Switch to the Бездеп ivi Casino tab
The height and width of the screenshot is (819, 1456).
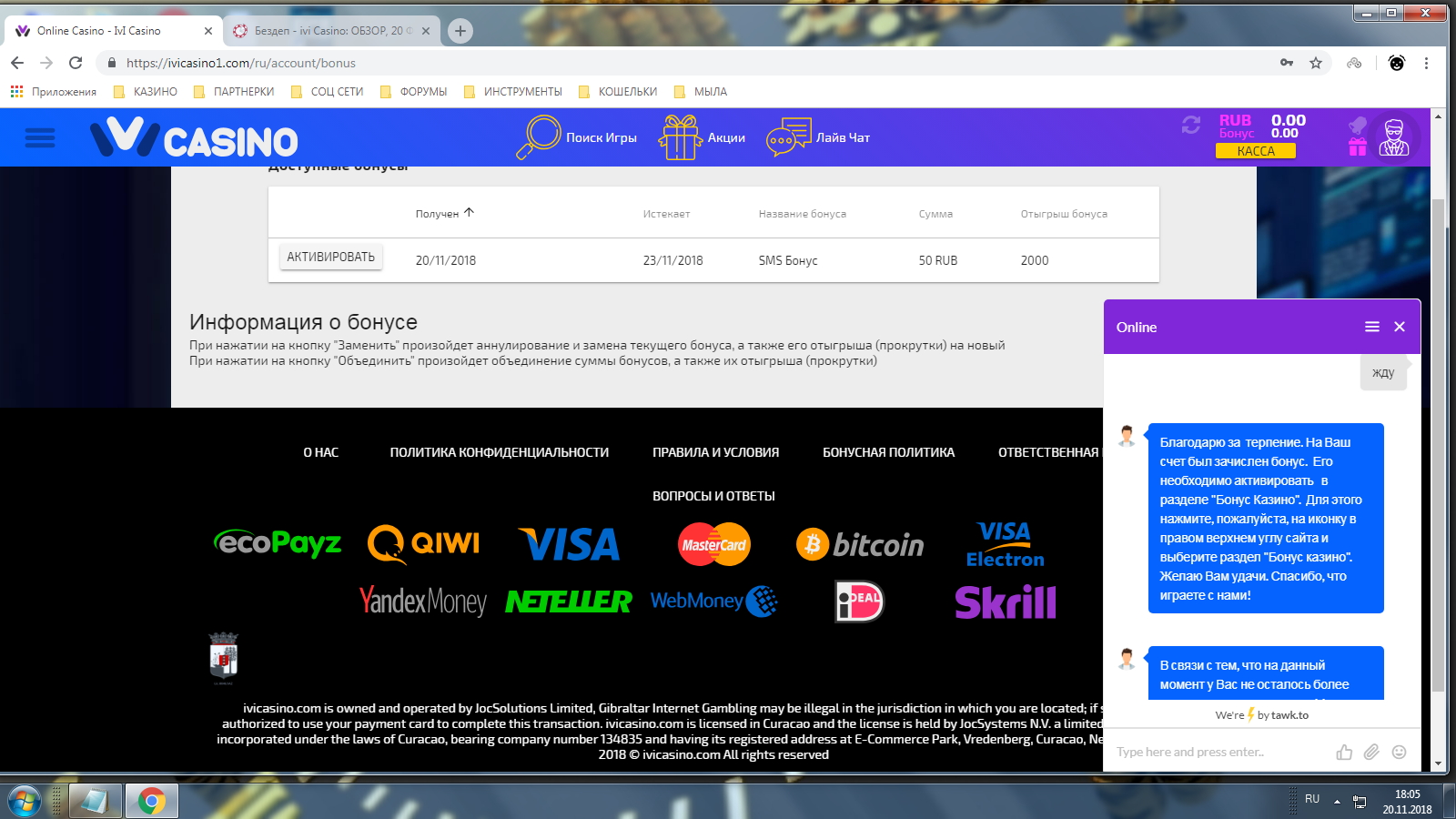click(x=328, y=31)
